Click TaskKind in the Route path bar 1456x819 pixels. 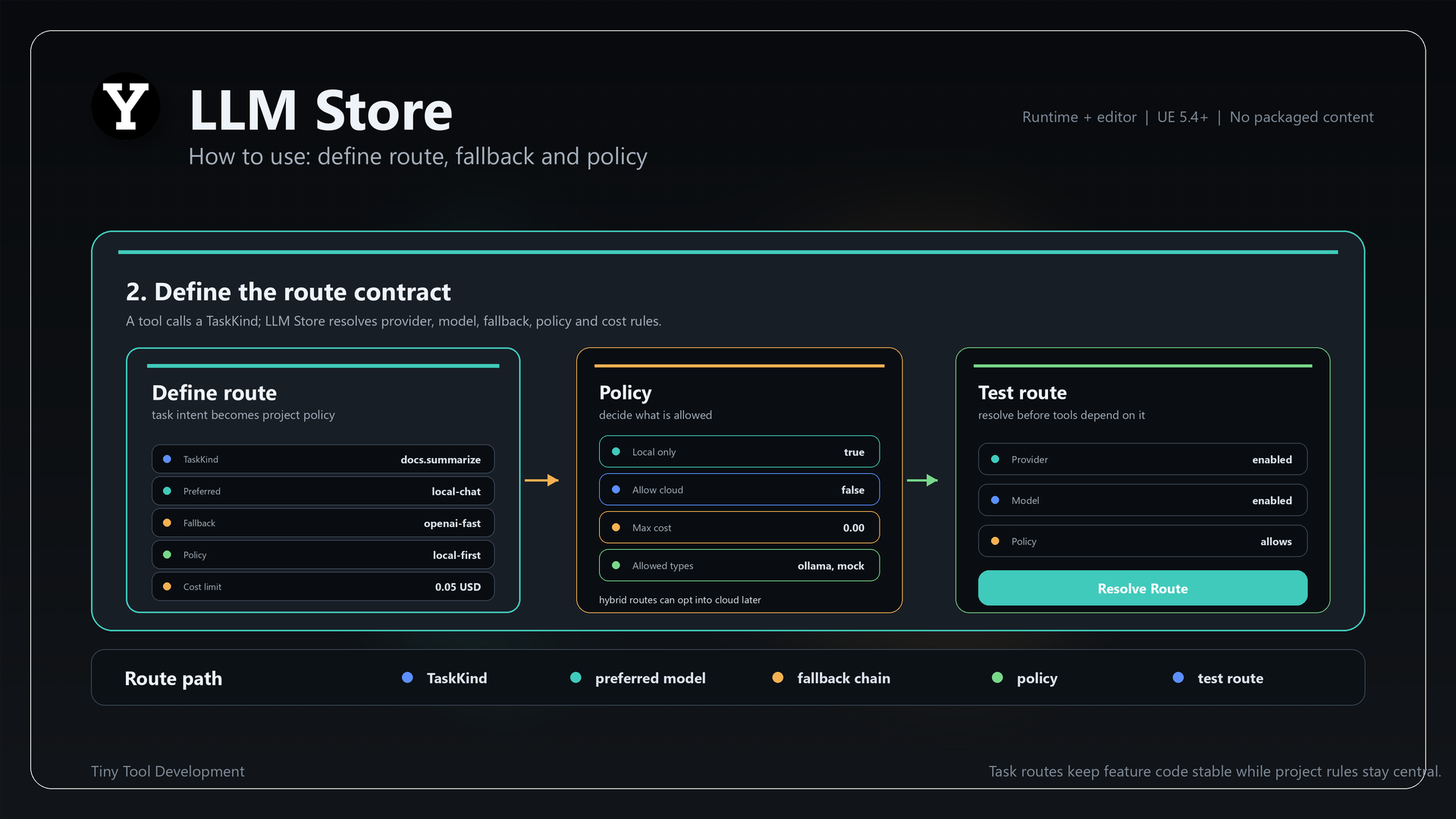pos(457,678)
